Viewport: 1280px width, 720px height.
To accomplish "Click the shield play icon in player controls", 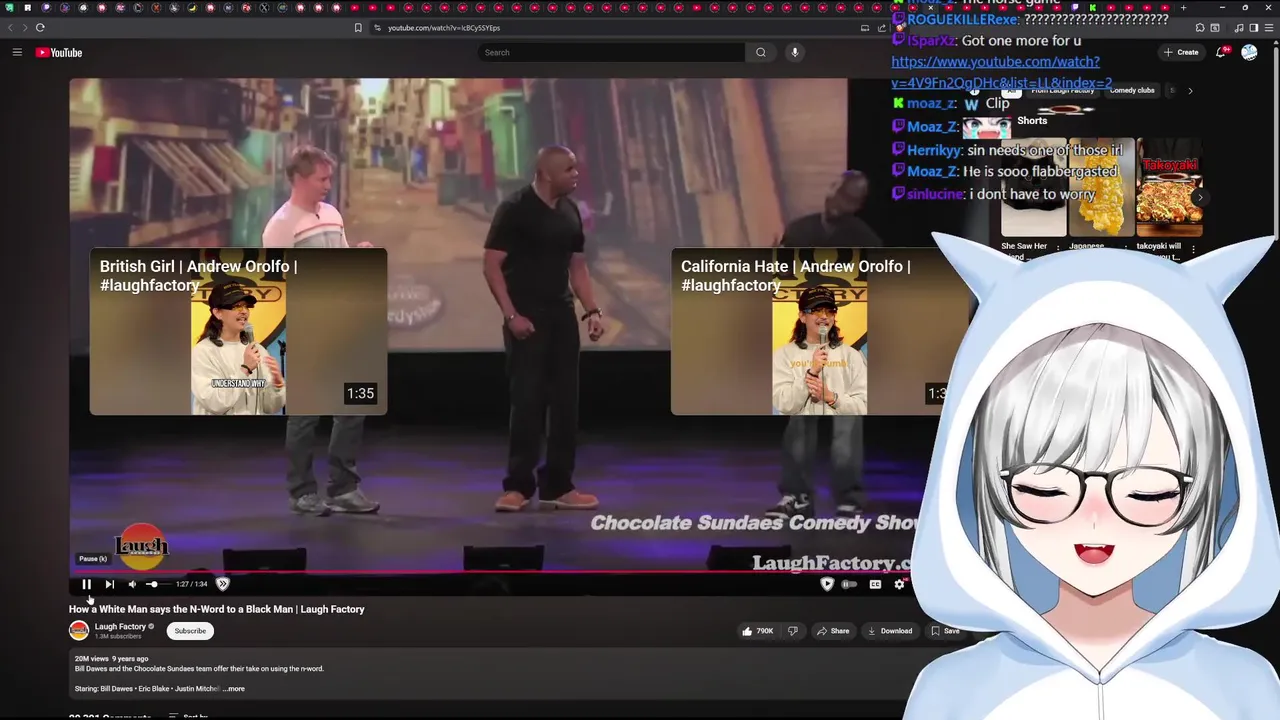I will pyautogui.click(x=827, y=584).
